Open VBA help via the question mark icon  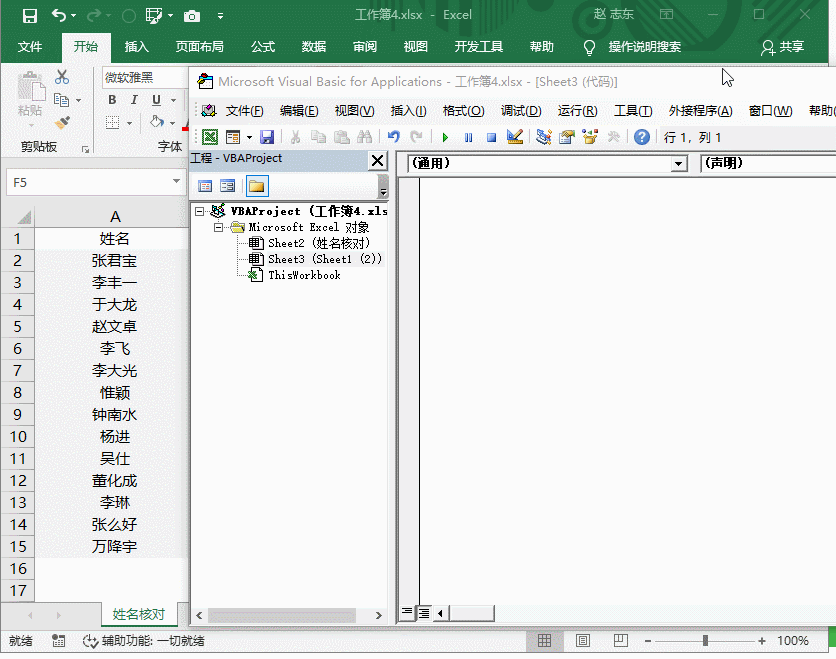(x=642, y=137)
